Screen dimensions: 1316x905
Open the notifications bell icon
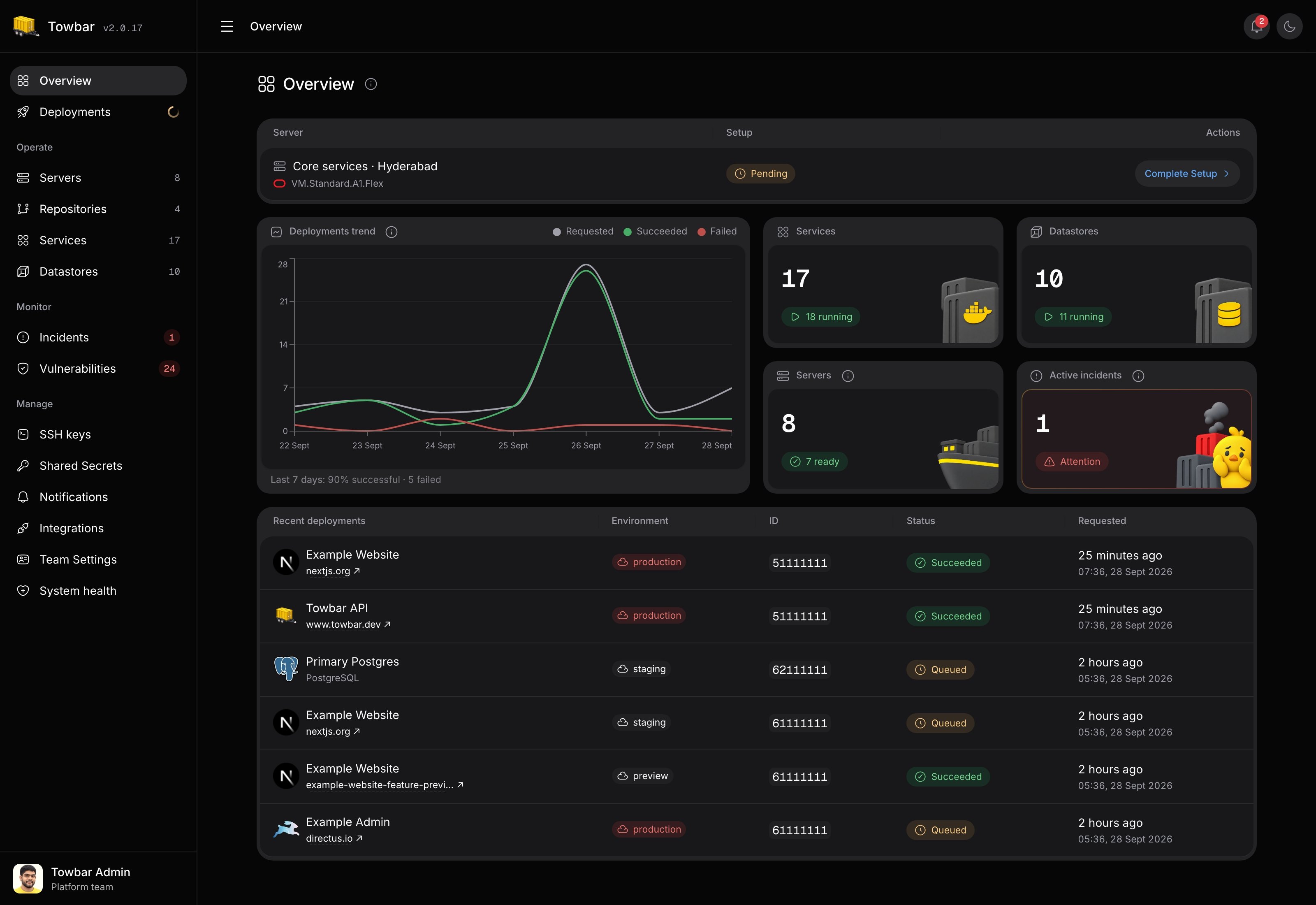point(1256,27)
